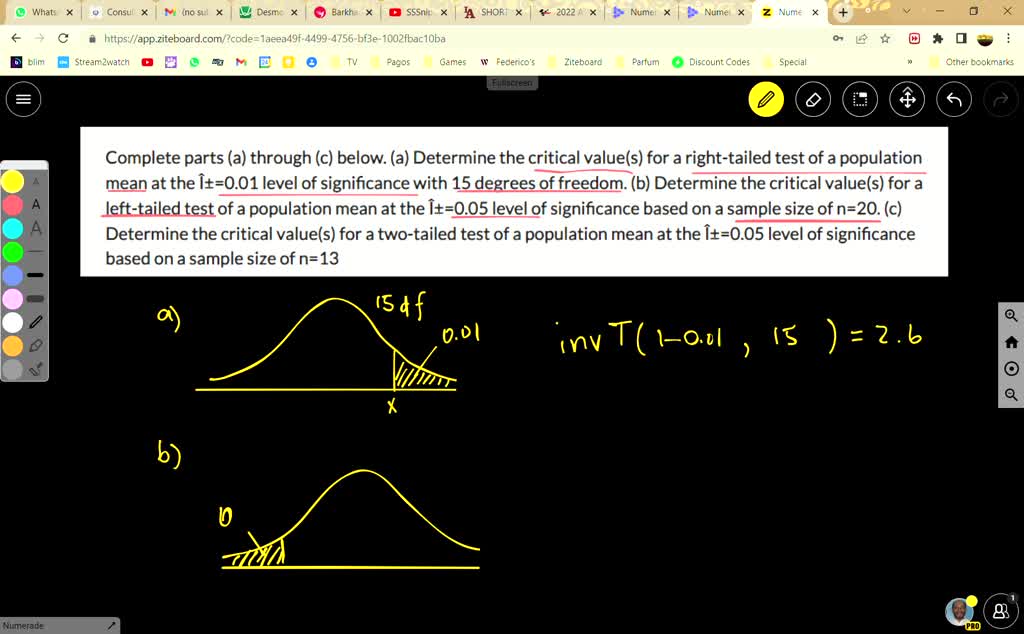1024x634 pixels.
Task: Select the yellow pencil drawing tool
Action: (766, 99)
